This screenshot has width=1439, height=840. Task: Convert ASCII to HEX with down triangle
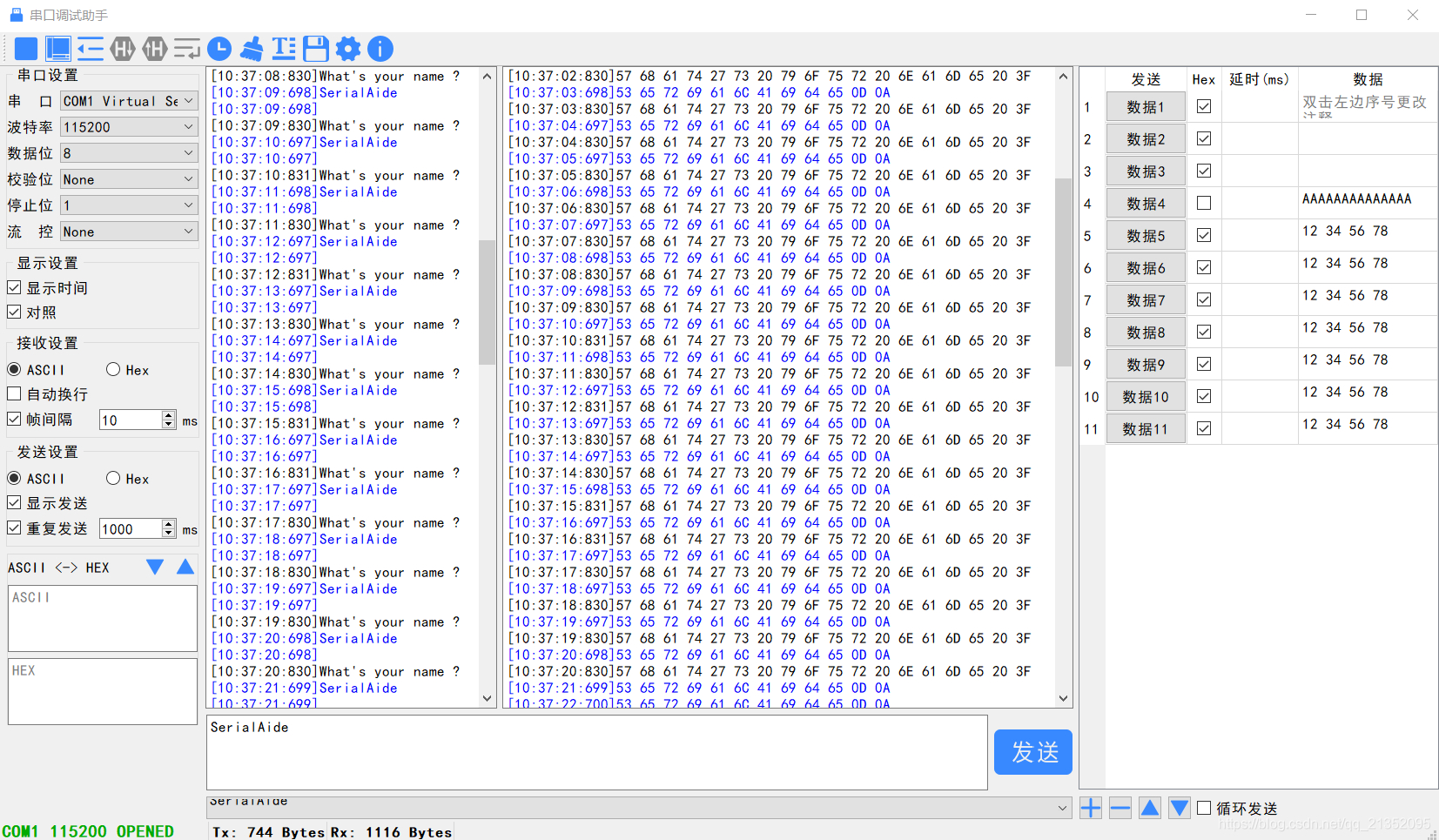pyautogui.click(x=155, y=568)
